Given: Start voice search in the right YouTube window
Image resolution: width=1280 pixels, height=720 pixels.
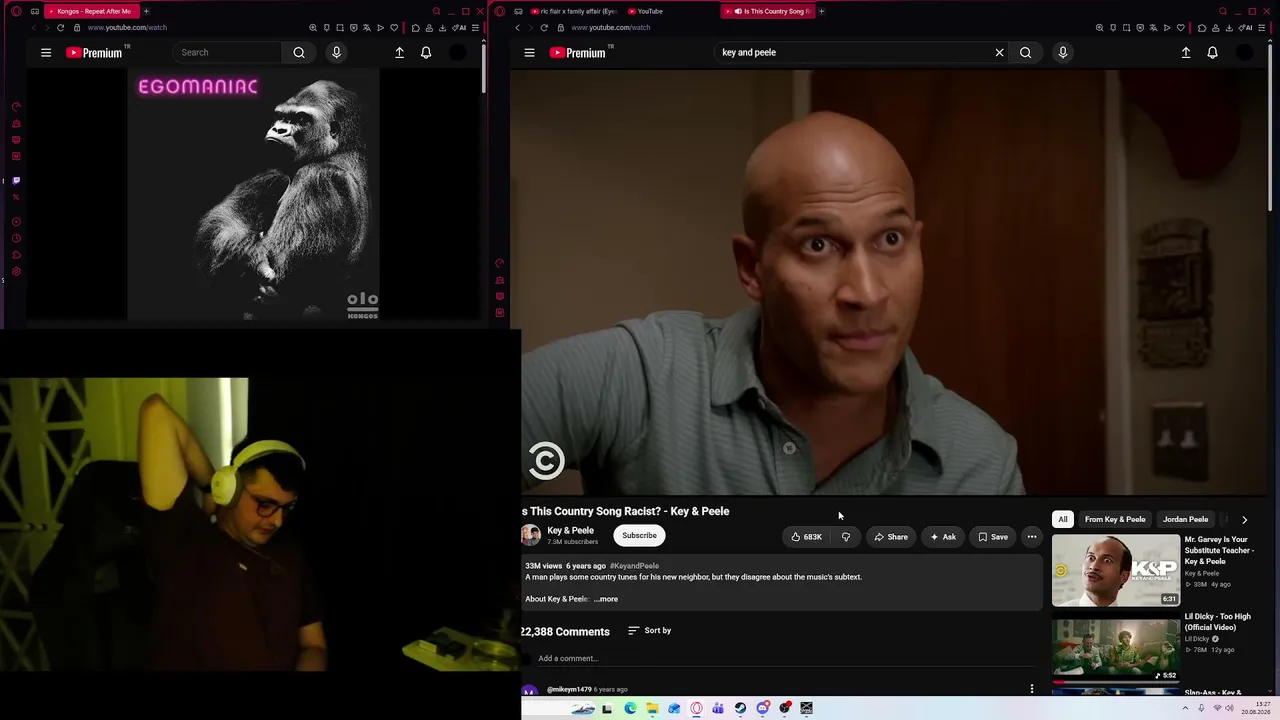Looking at the screenshot, I should 1062,52.
